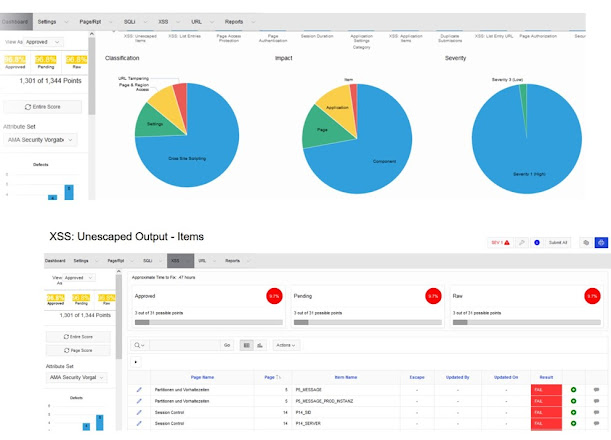Click blue circle icon left of Submit All

pos(537,242)
